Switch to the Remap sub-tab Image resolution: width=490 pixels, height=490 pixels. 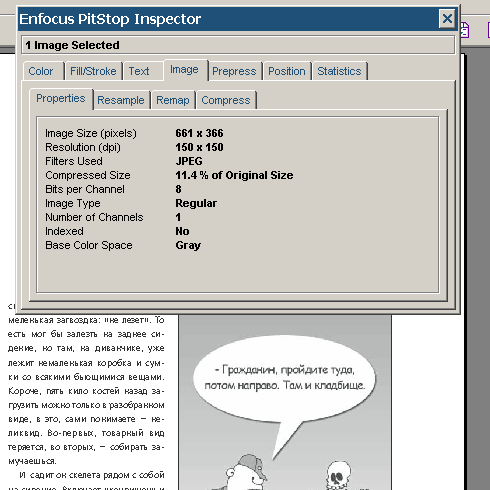coord(173,100)
